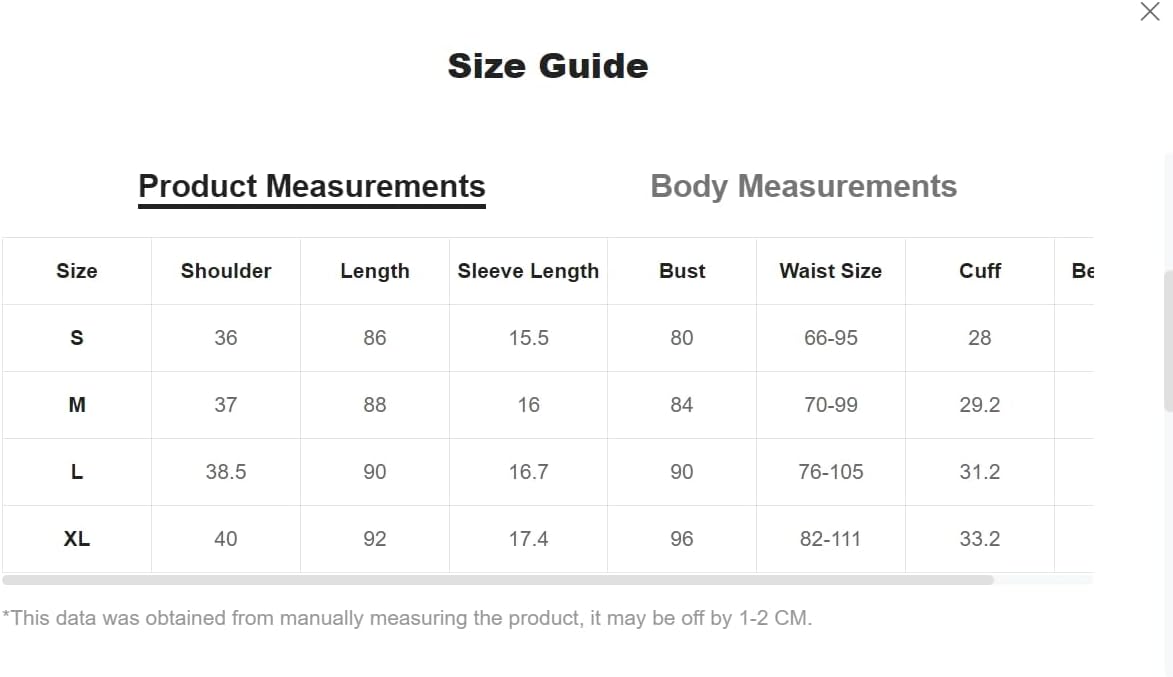Click the Length column header
Screen dimensions: 1173x677
coord(375,271)
